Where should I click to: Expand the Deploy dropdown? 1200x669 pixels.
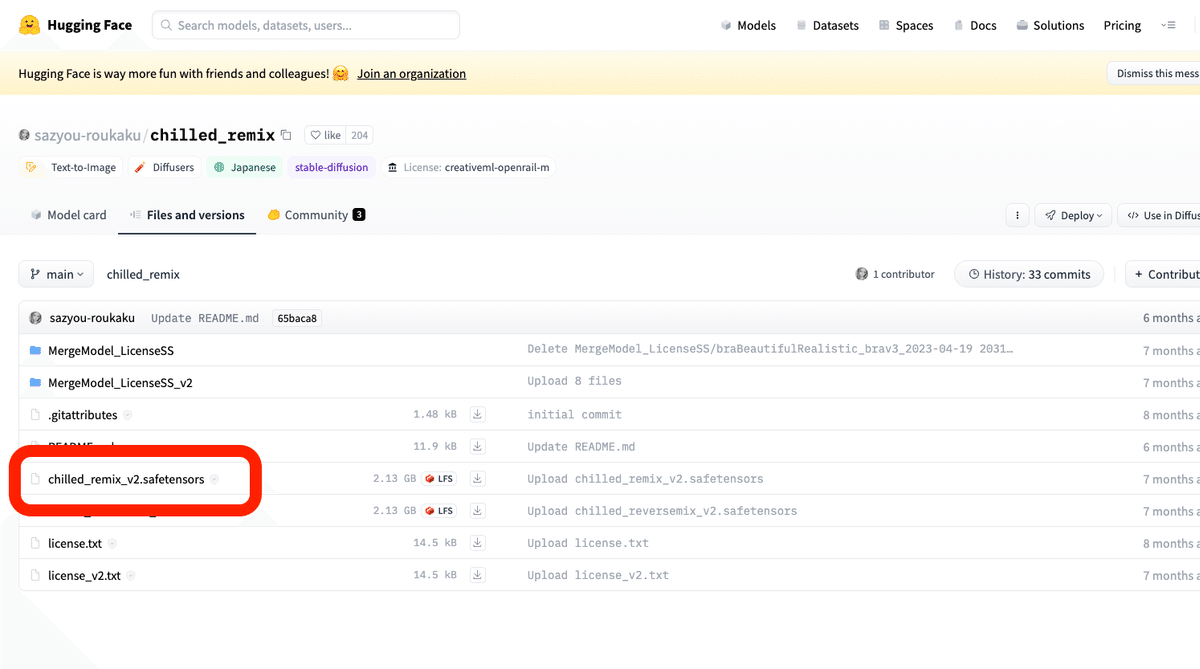click(x=1074, y=215)
